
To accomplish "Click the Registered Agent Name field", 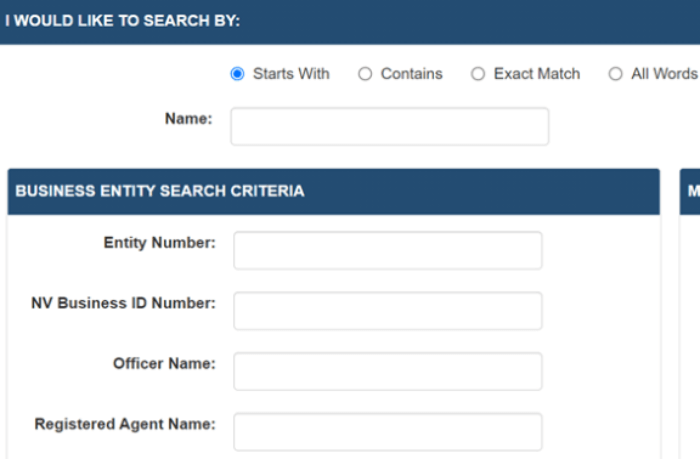I will tap(388, 432).
